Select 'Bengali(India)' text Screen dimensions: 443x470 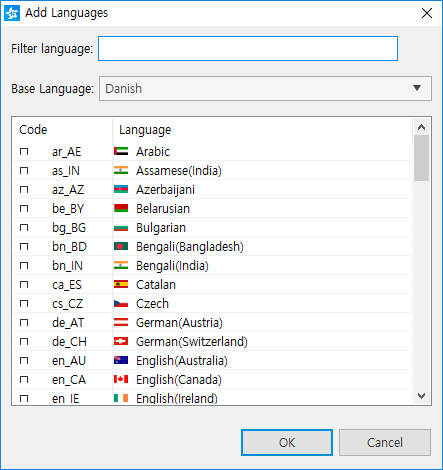172,266
